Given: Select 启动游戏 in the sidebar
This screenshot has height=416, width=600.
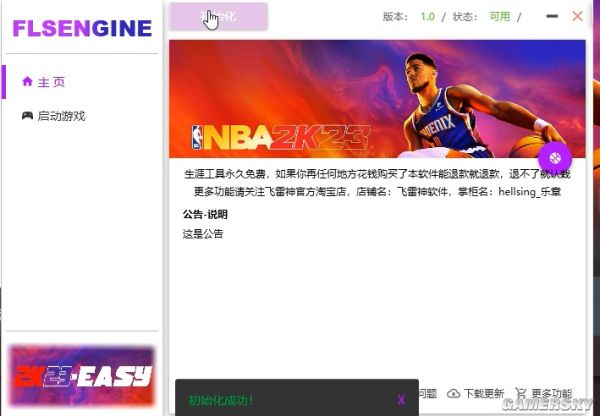Looking at the screenshot, I should coord(53,116).
